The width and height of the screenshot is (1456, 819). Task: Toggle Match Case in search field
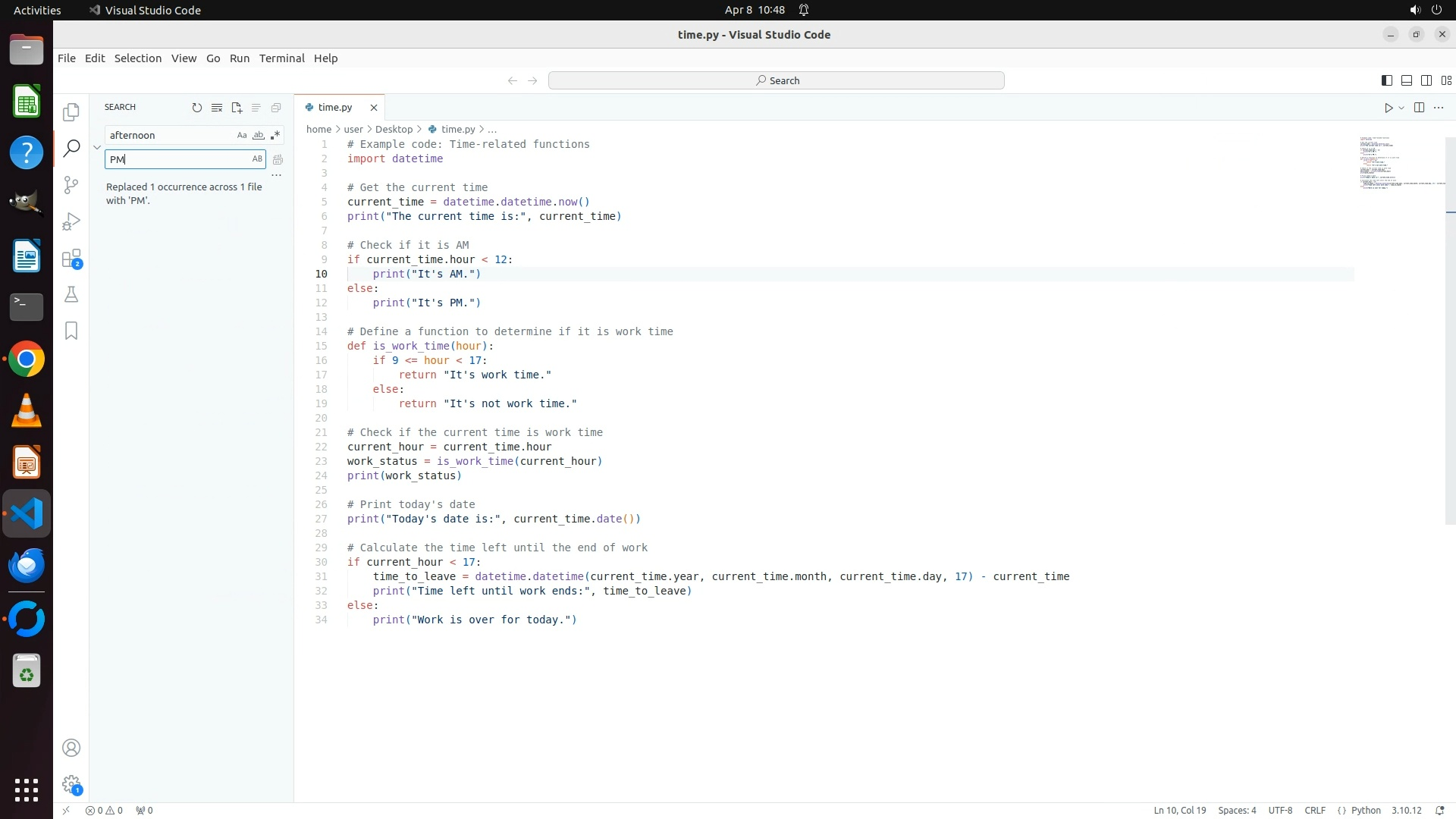(x=241, y=135)
